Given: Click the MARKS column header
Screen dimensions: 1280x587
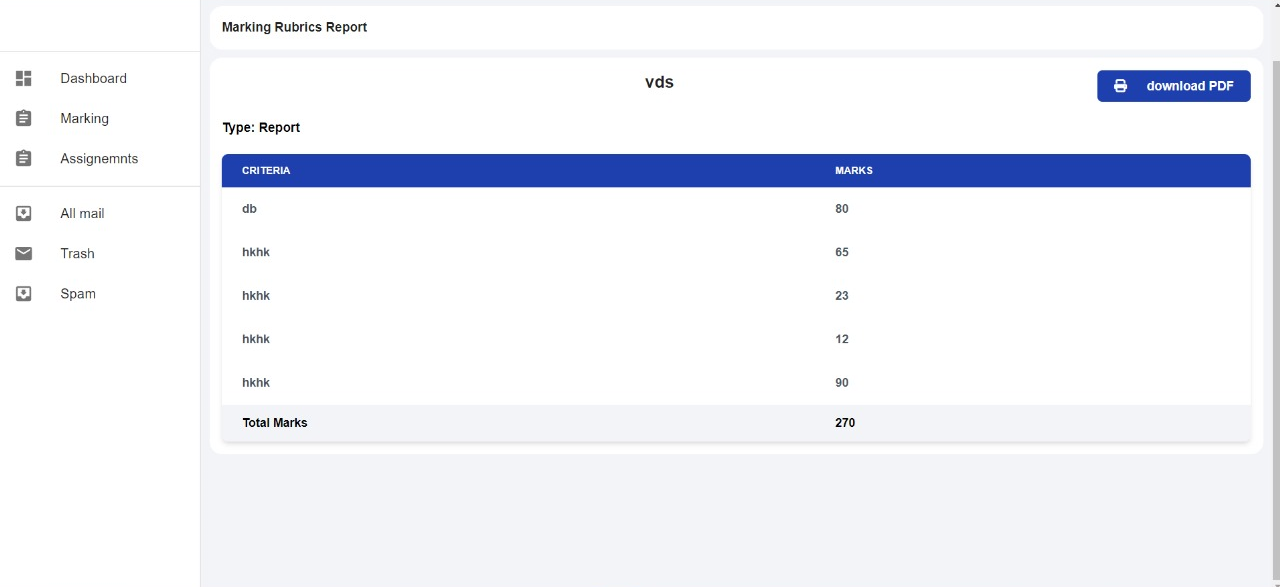Looking at the screenshot, I should click(x=853, y=170).
